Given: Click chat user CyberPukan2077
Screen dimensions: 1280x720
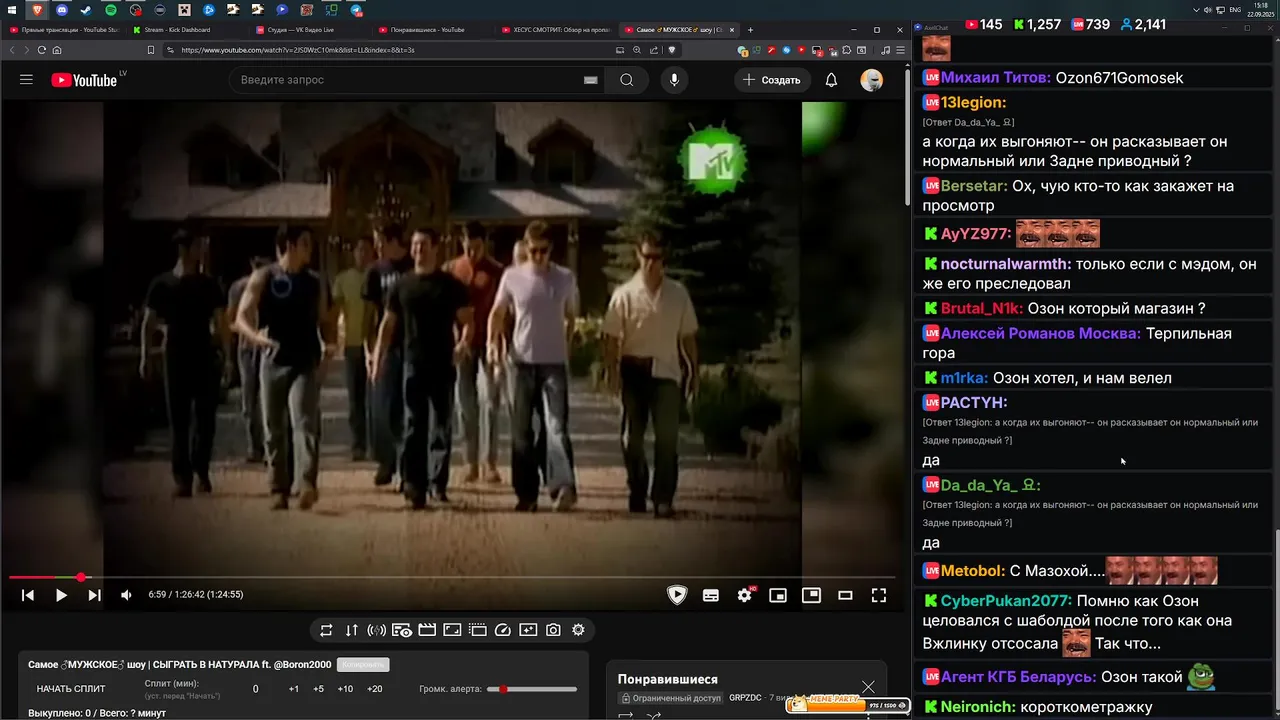Looking at the screenshot, I should pyautogui.click(x=1007, y=601).
